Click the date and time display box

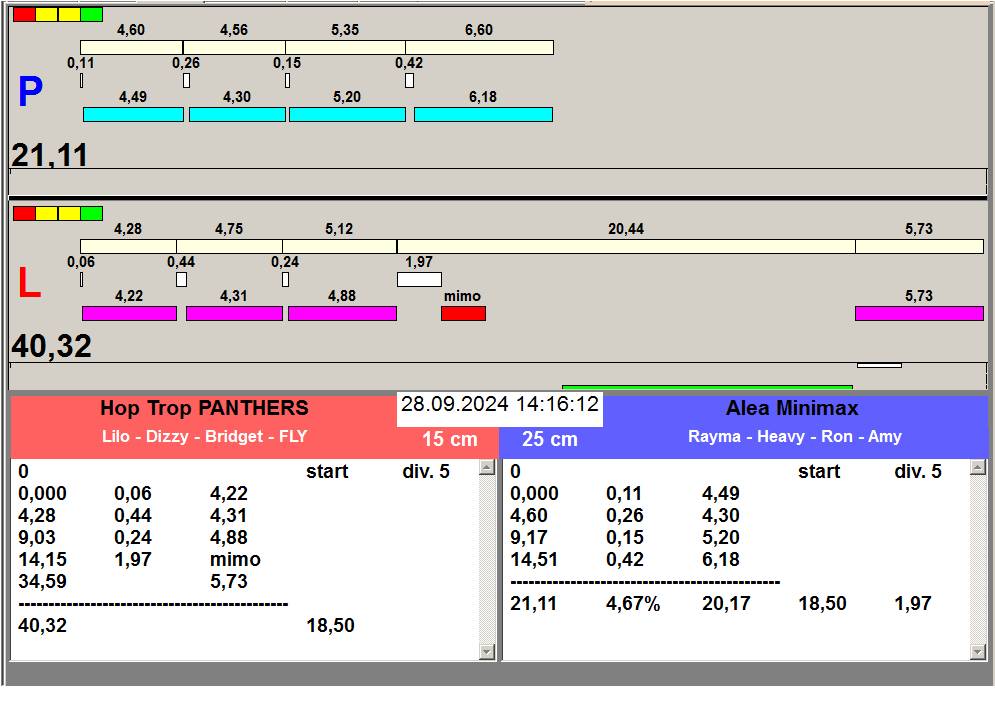[500, 405]
